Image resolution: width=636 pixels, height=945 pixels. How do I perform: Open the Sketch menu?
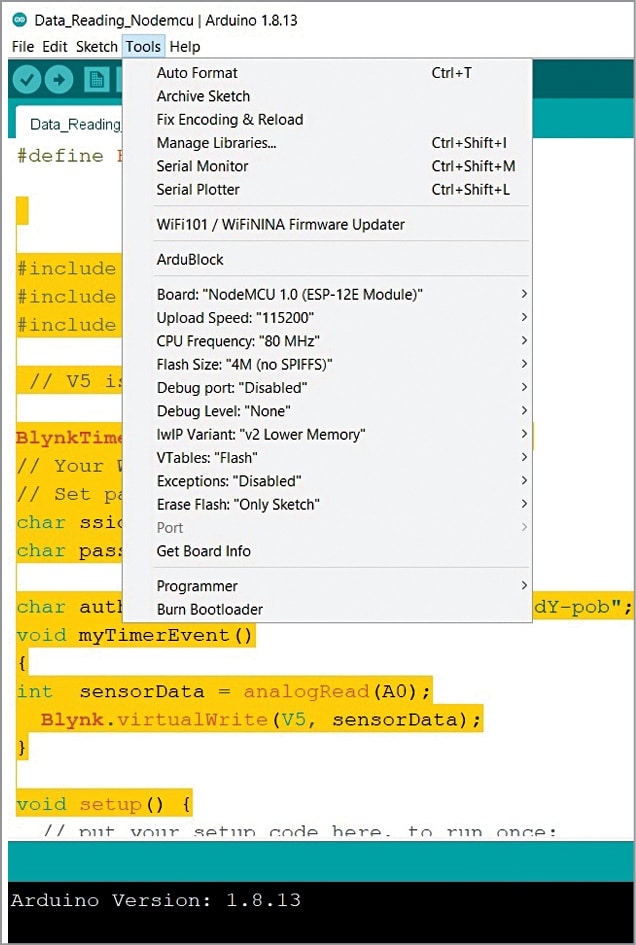(x=97, y=46)
